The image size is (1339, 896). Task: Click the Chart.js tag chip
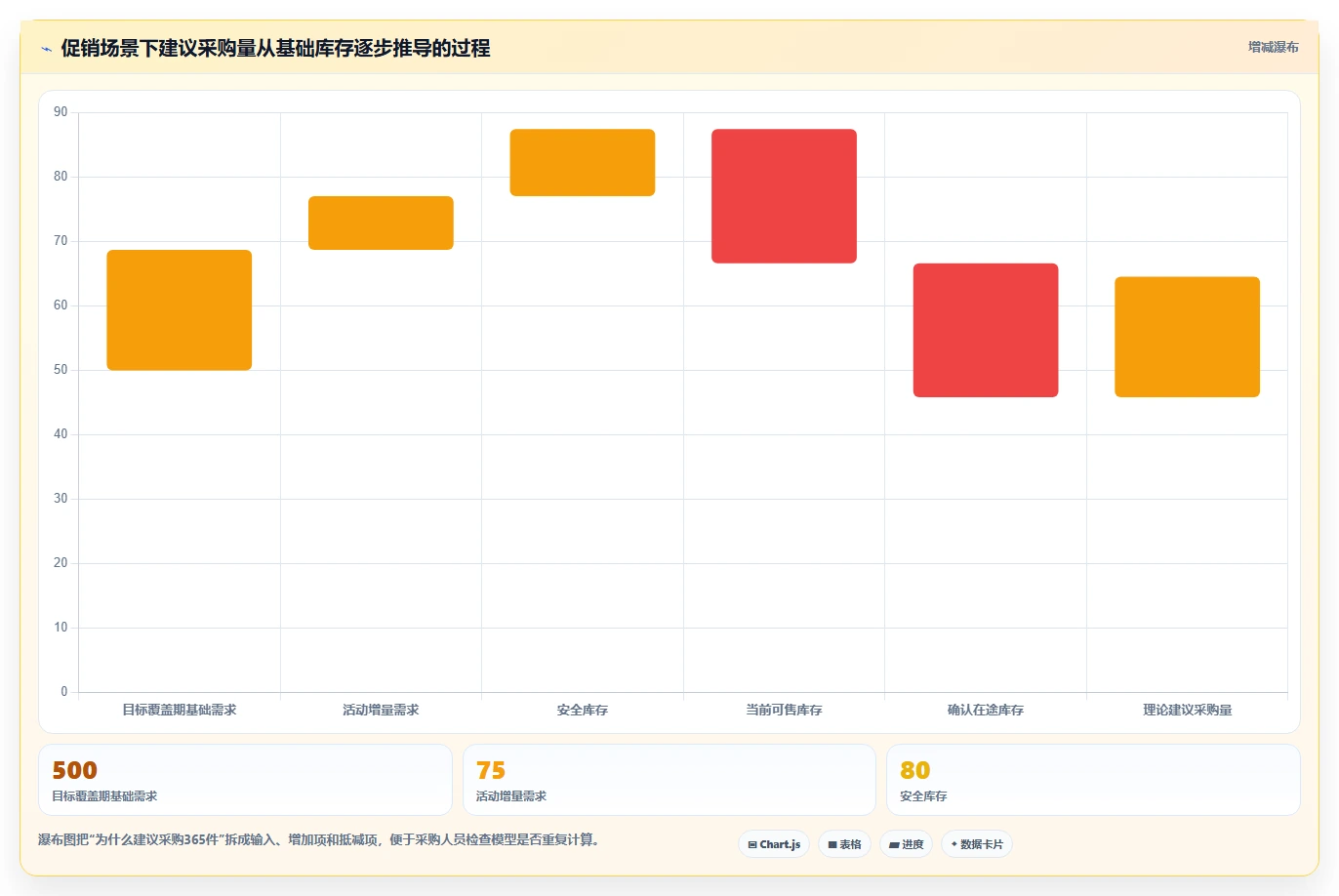click(774, 844)
